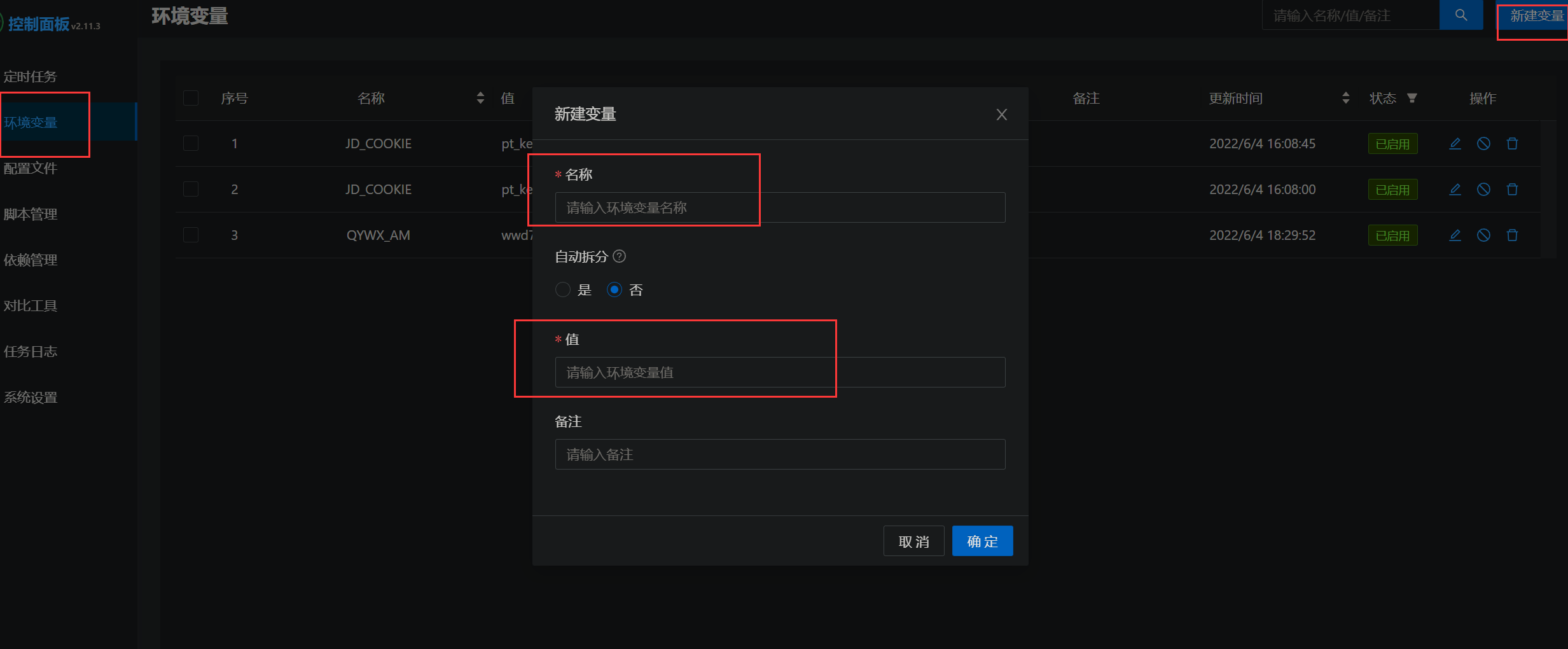Open 任务日志 in sidebar

(31, 352)
